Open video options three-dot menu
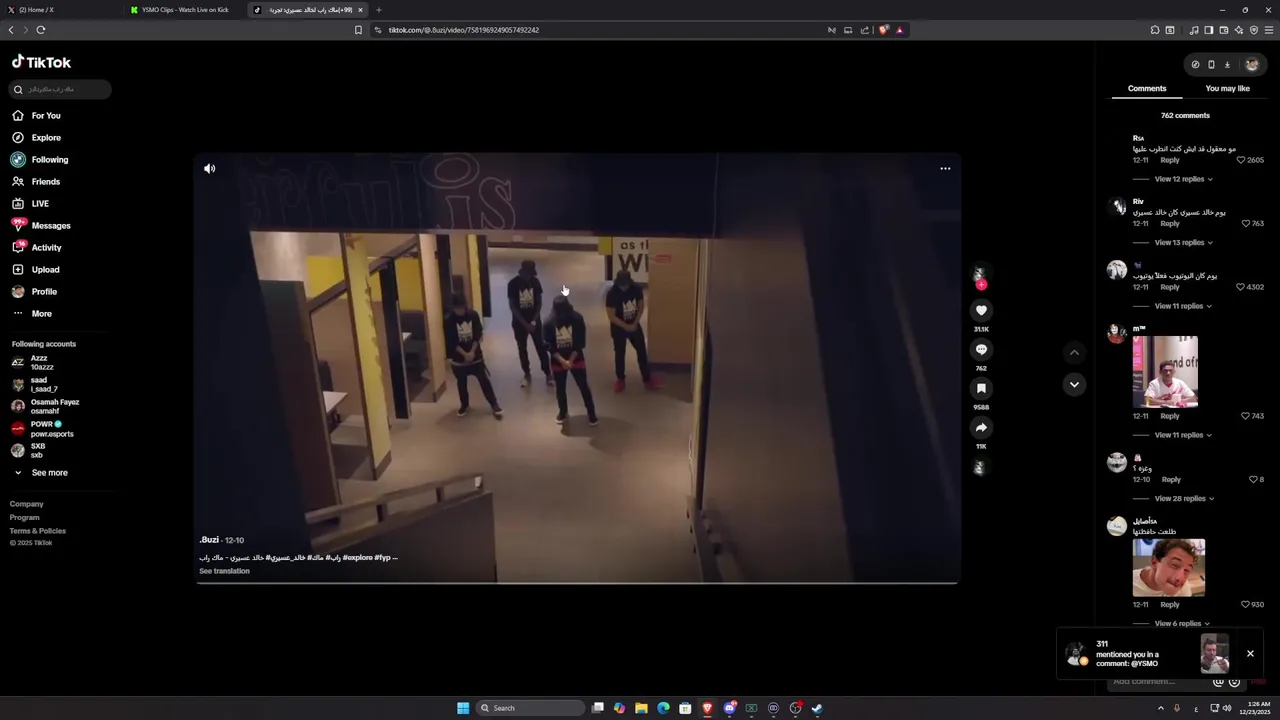The image size is (1280, 720). pyautogui.click(x=945, y=169)
